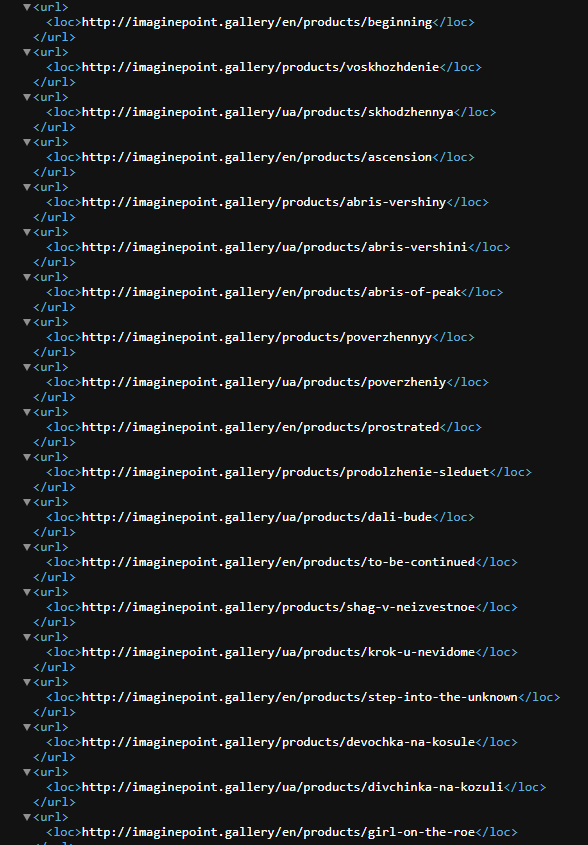The image size is (588, 845).
Task: Collapse the url node for products/abris-vershiny
Action: coord(27,188)
